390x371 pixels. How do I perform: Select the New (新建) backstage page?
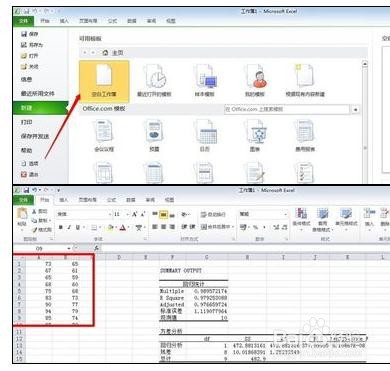click(41, 108)
